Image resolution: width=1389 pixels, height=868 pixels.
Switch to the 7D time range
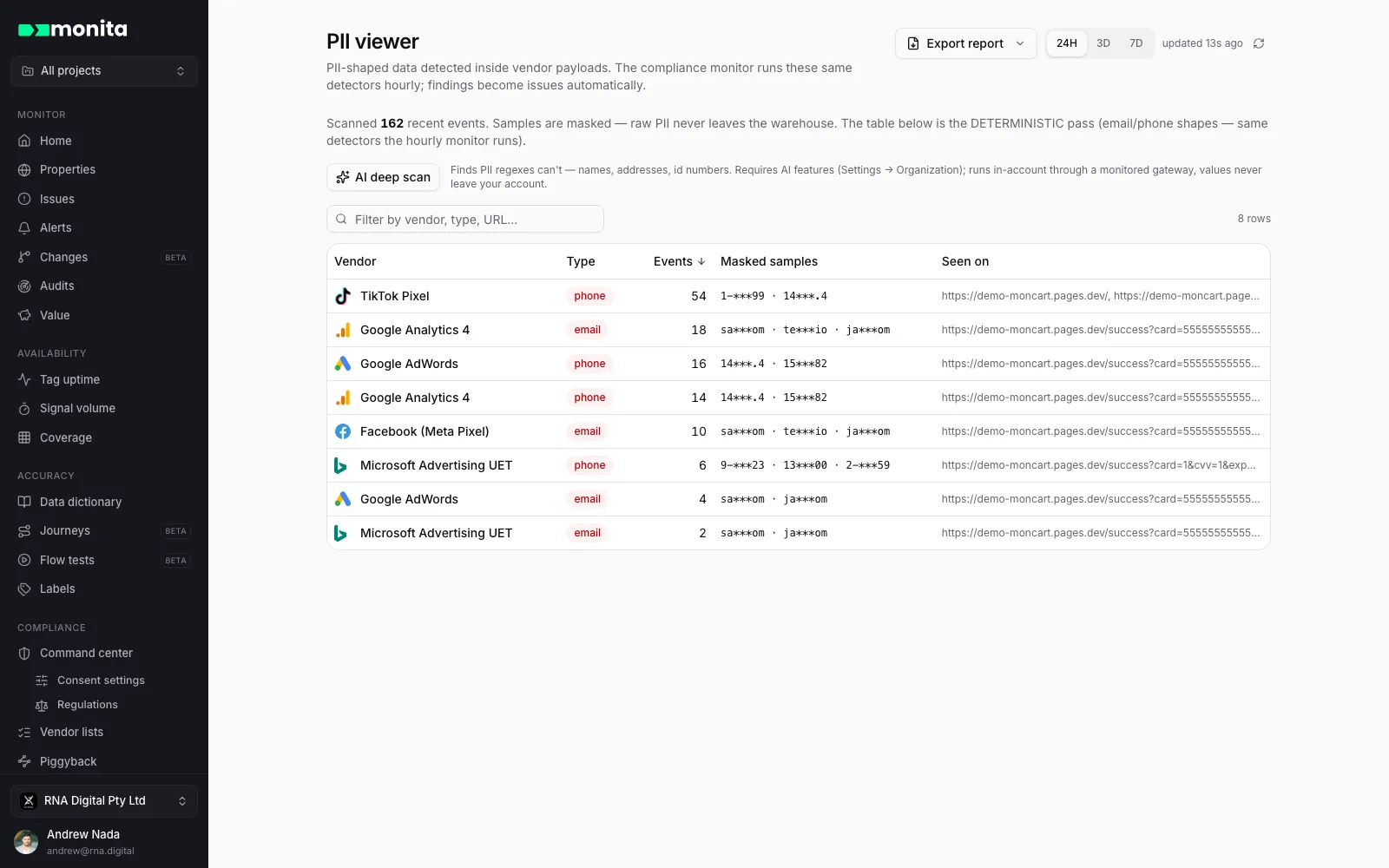point(1136,43)
